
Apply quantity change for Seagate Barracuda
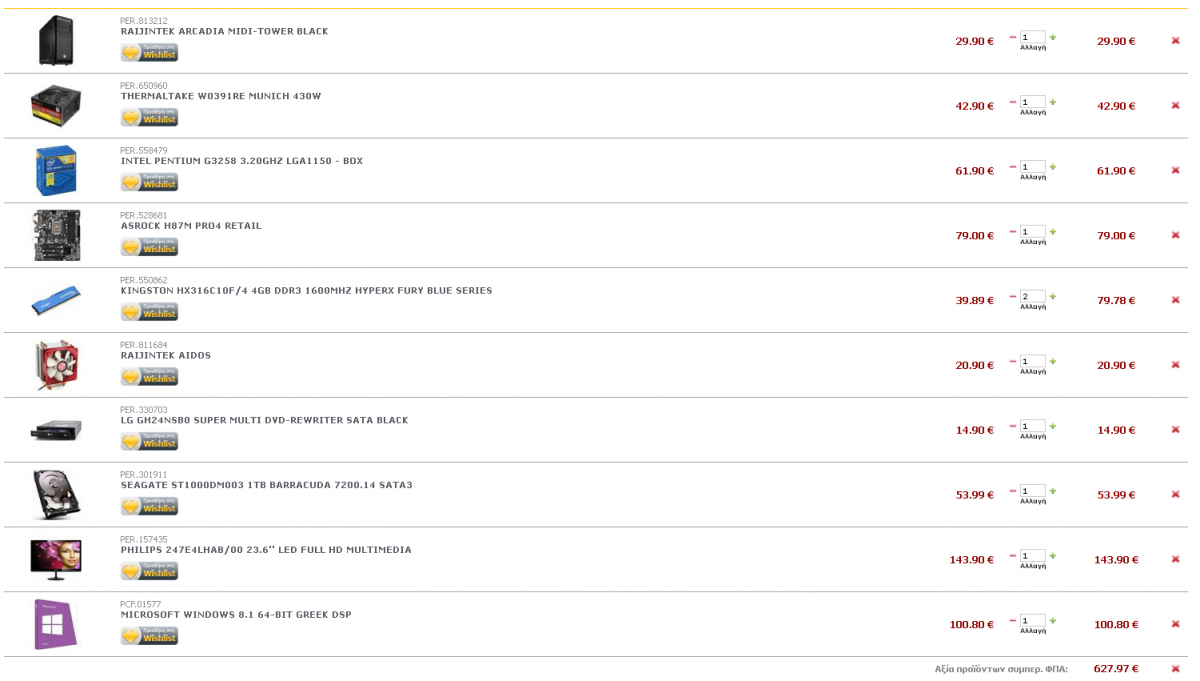(1033, 501)
